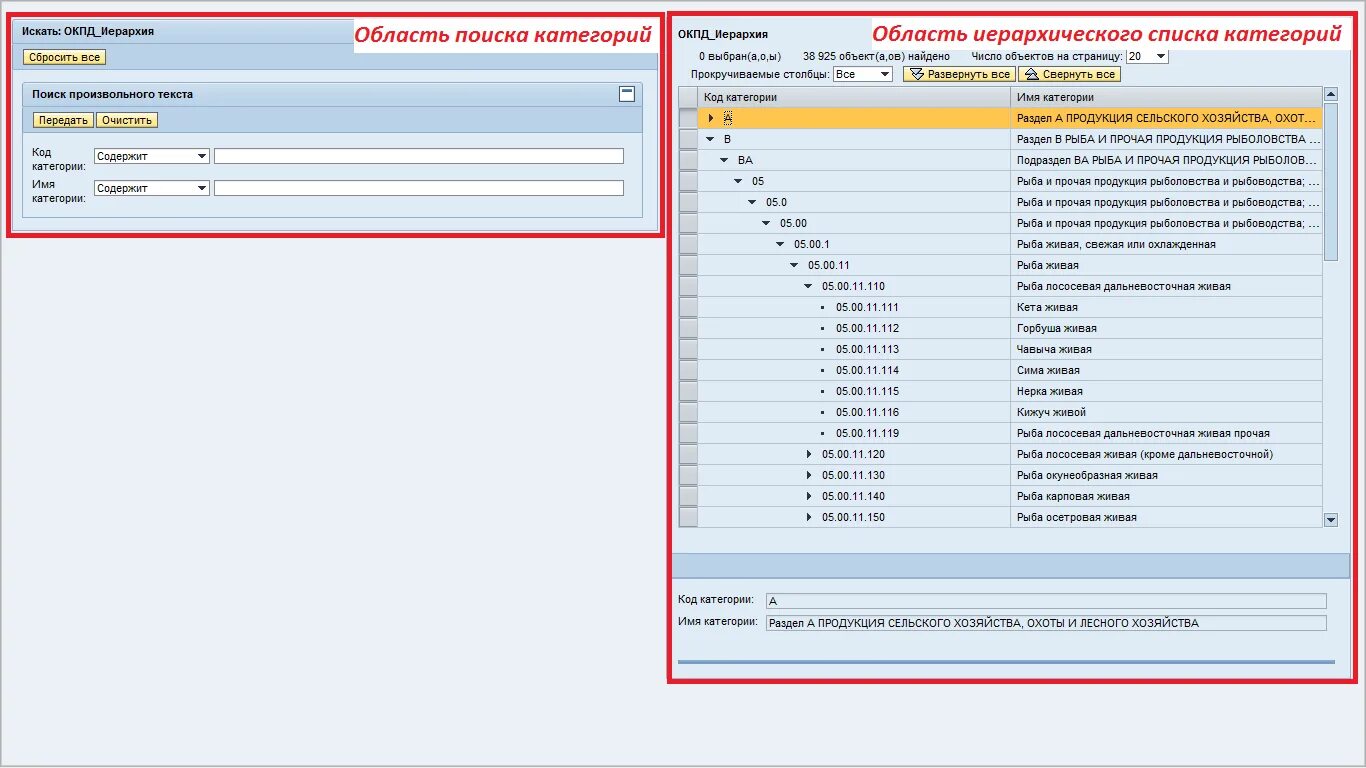Select row marker for 05.00.11.119
The height and width of the screenshot is (768, 1366).
[688, 433]
